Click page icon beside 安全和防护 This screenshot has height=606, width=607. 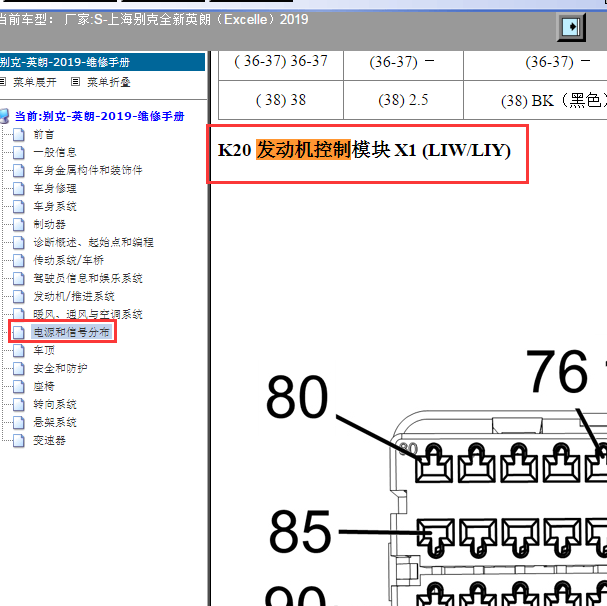click(x=18, y=369)
